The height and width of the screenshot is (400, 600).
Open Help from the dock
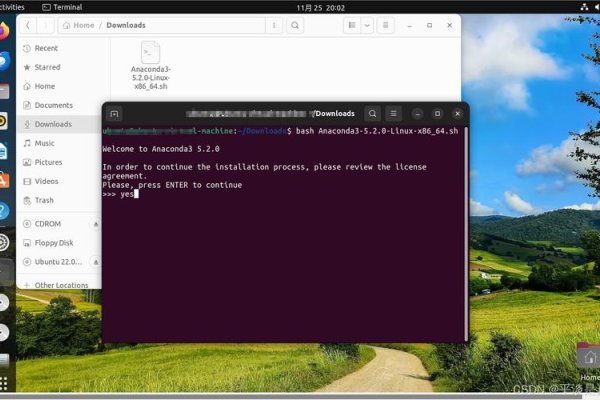click(x=3, y=211)
